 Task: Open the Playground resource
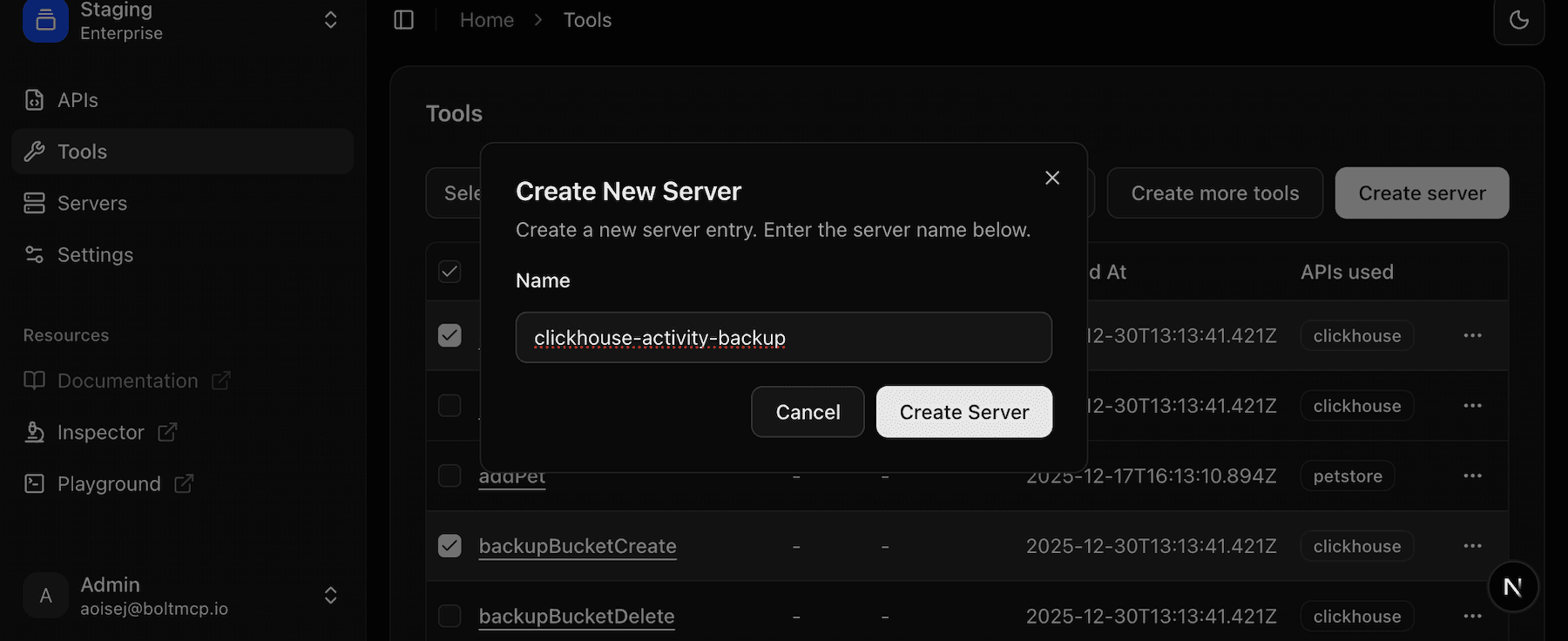point(108,483)
